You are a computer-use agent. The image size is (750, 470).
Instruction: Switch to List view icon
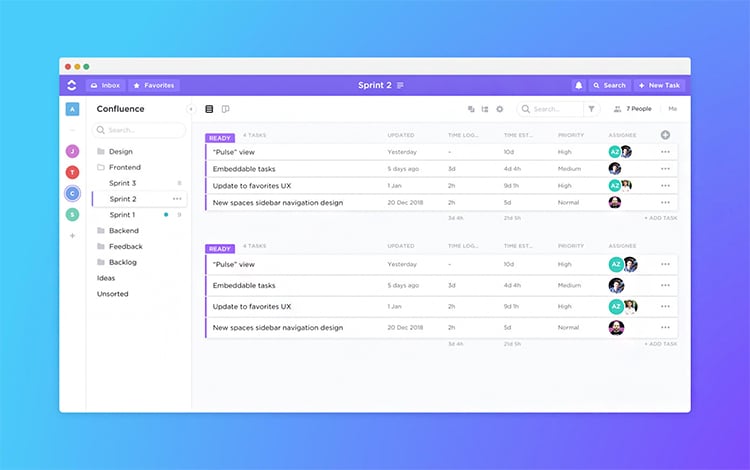click(209, 109)
